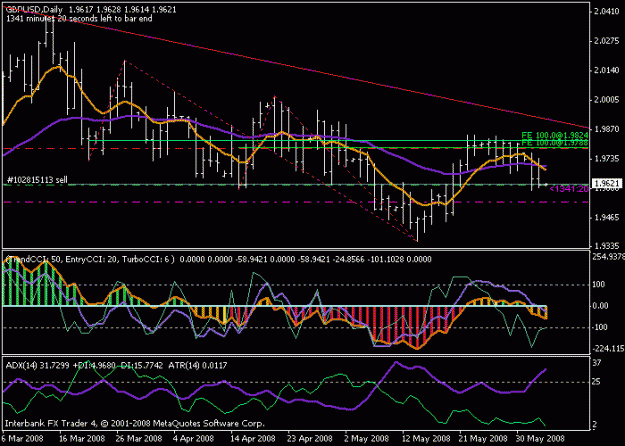Click the CCI scale level -100
The width and height of the screenshot is (625, 446).
[x=599, y=327]
